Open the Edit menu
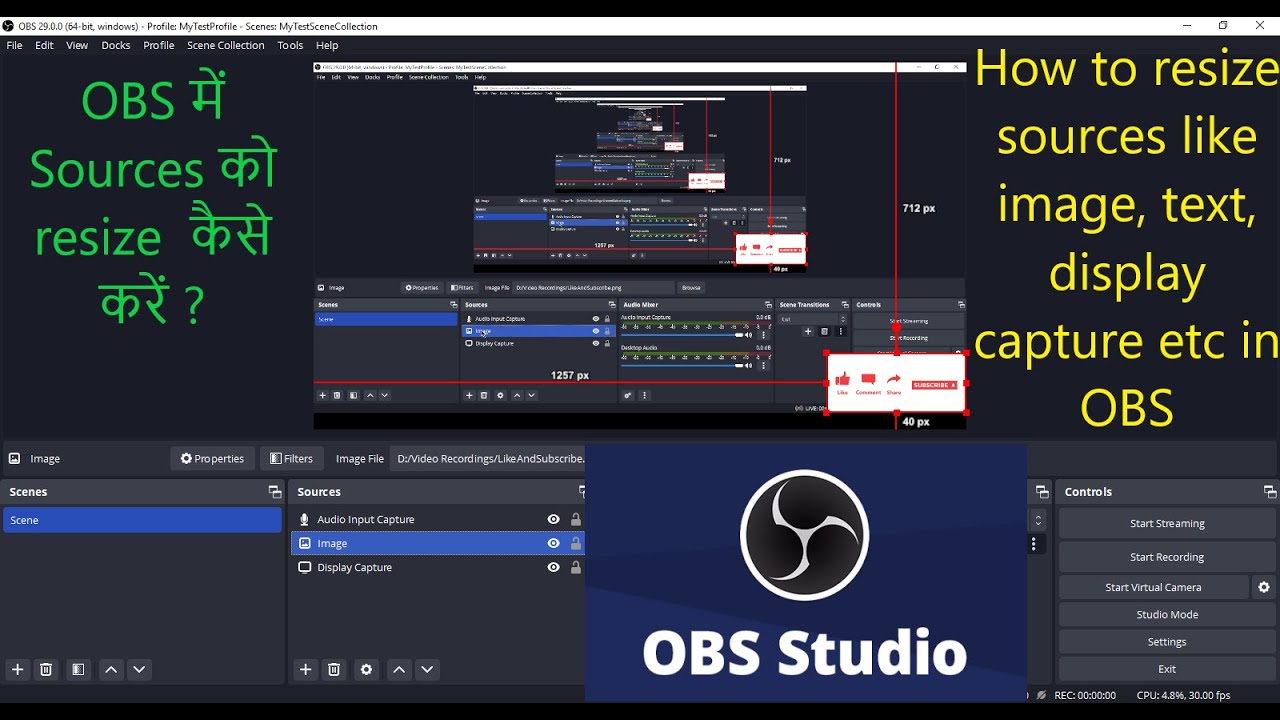 (x=44, y=45)
